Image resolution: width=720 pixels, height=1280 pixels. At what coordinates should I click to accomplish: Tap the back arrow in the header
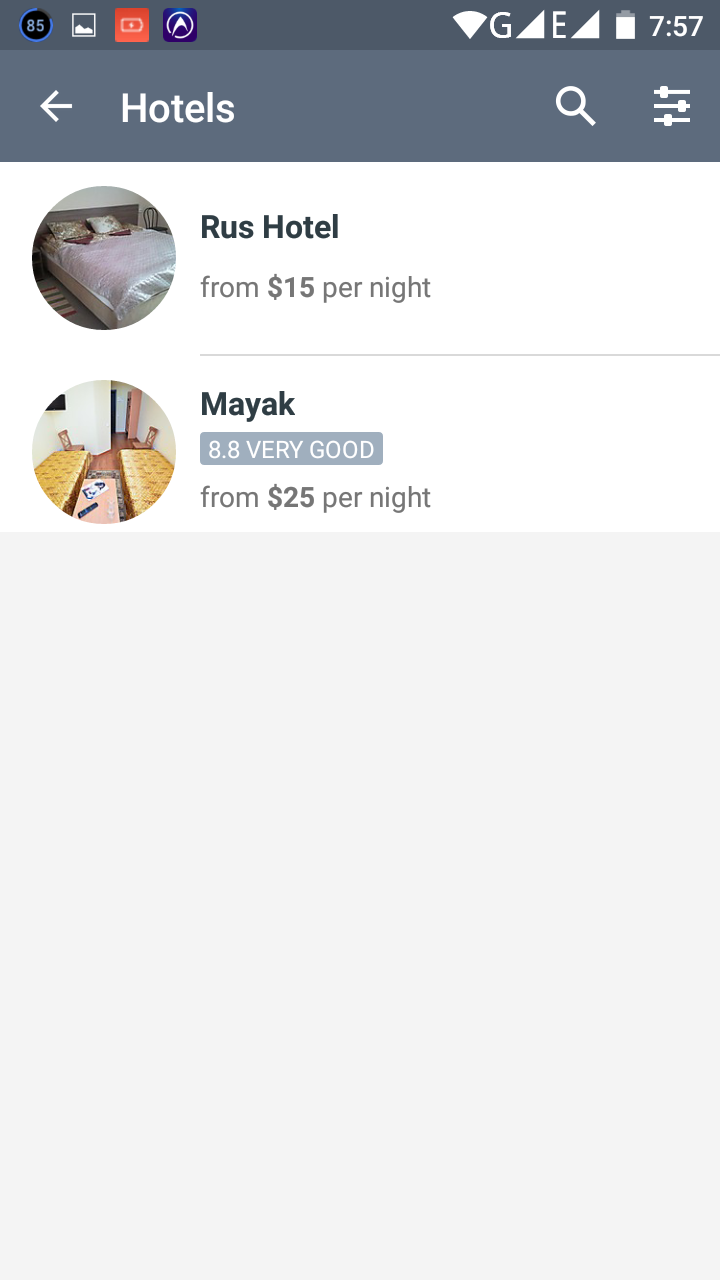pyautogui.click(x=56, y=107)
